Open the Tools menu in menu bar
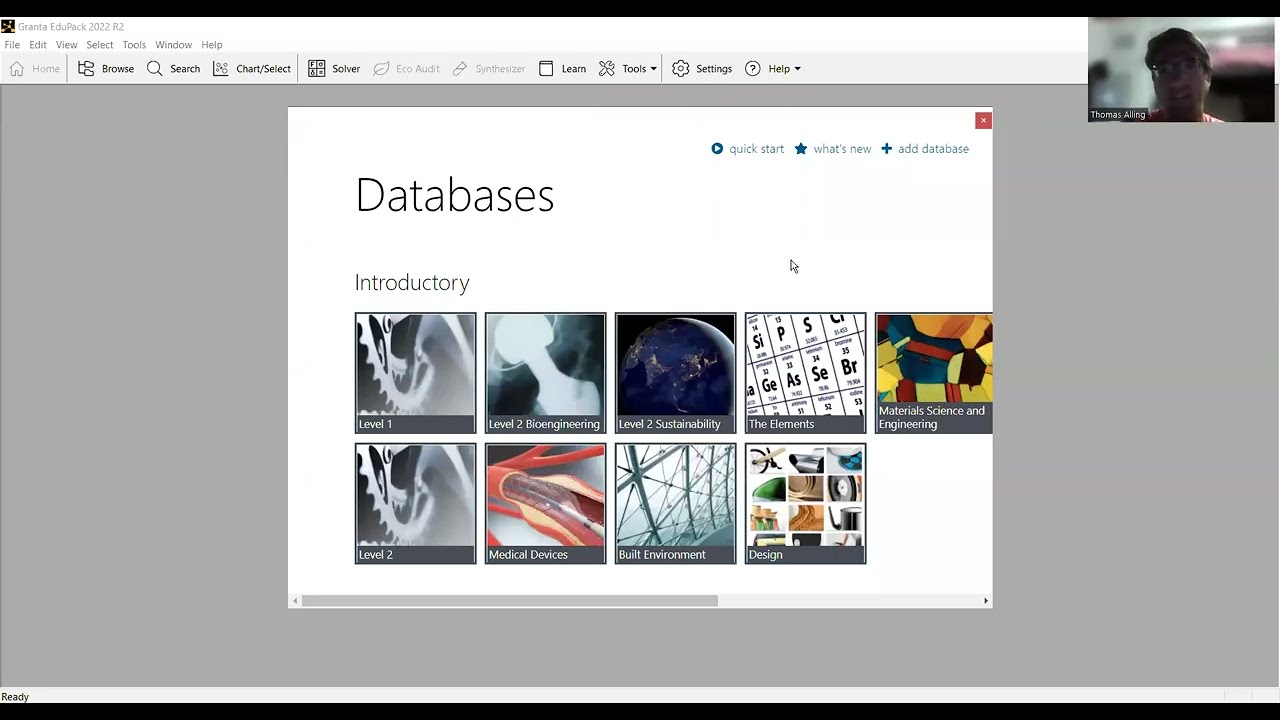Screen dimensions: 1280x720 pyautogui.click(x=134, y=45)
